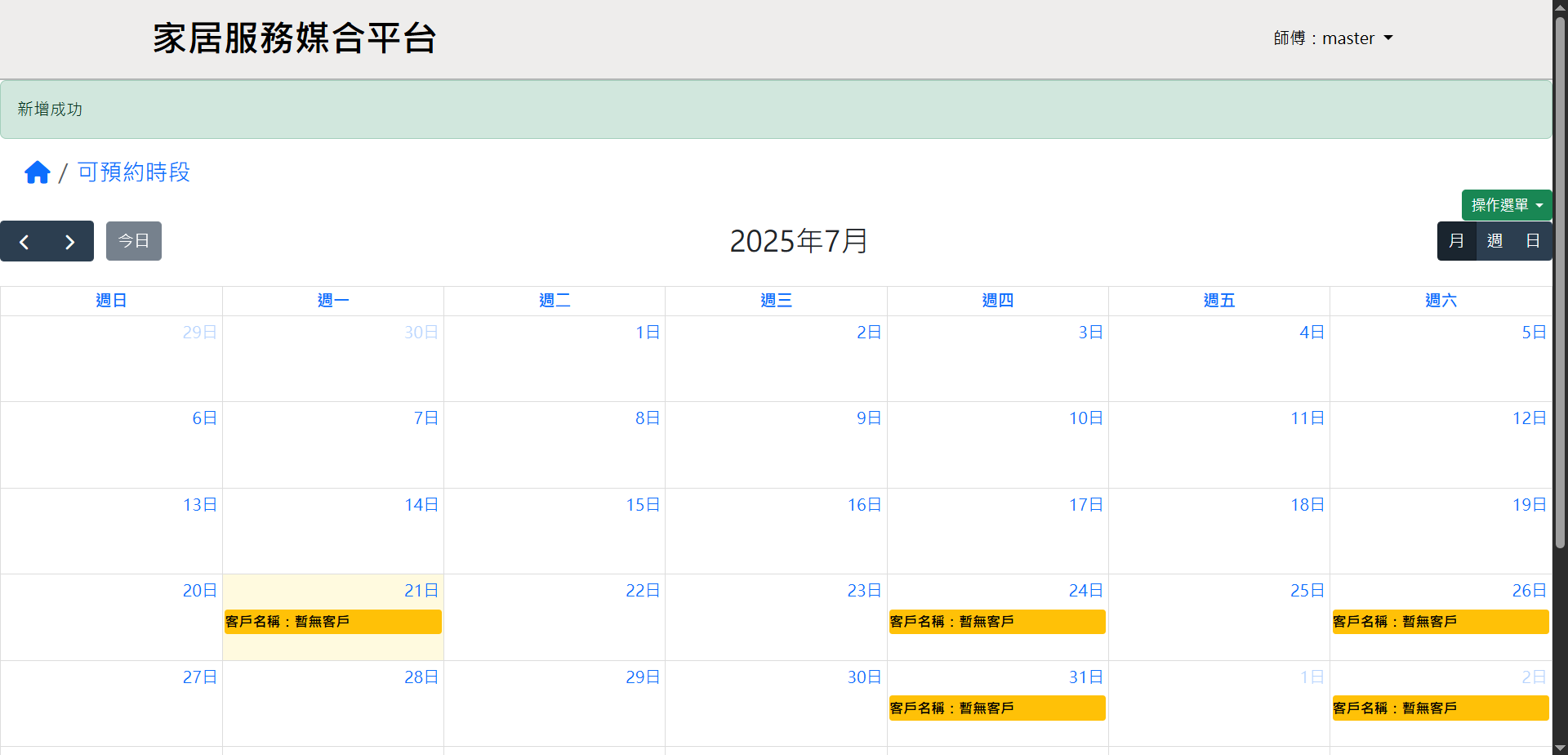Open the 操作選單 dropdown
The width and height of the screenshot is (1568, 755).
pos(1507,205)
